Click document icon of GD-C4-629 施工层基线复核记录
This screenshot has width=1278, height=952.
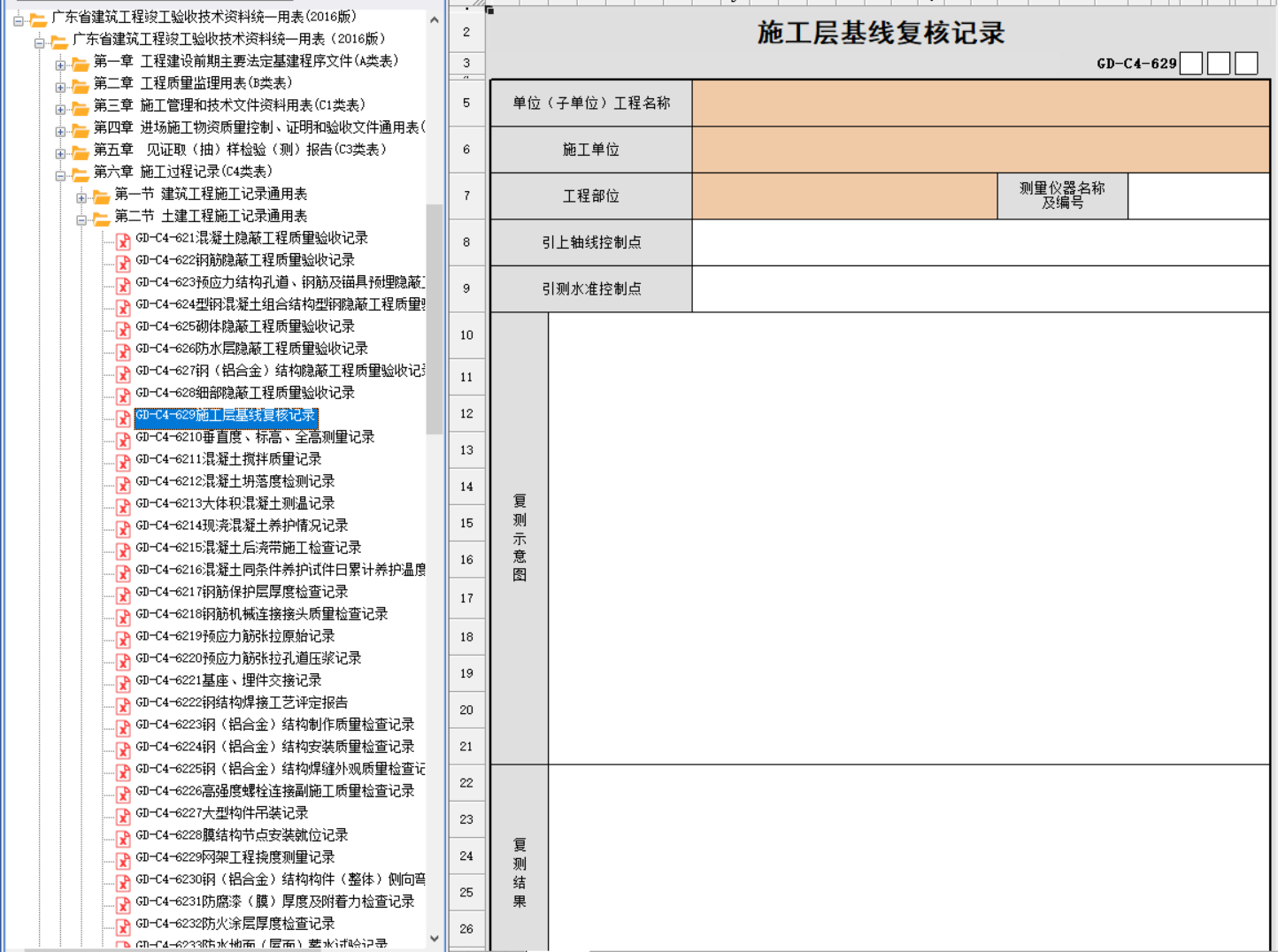123,418
